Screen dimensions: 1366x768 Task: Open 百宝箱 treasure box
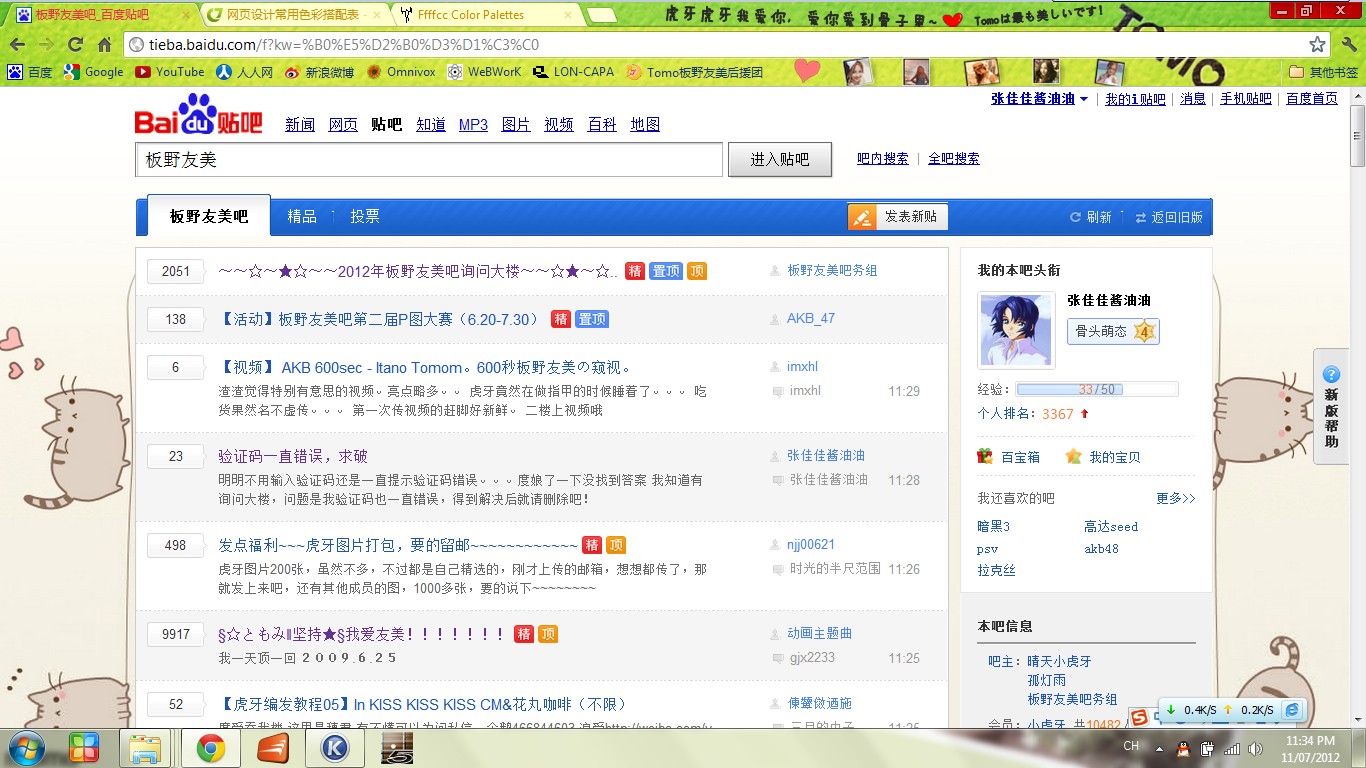pos(1009,457)
